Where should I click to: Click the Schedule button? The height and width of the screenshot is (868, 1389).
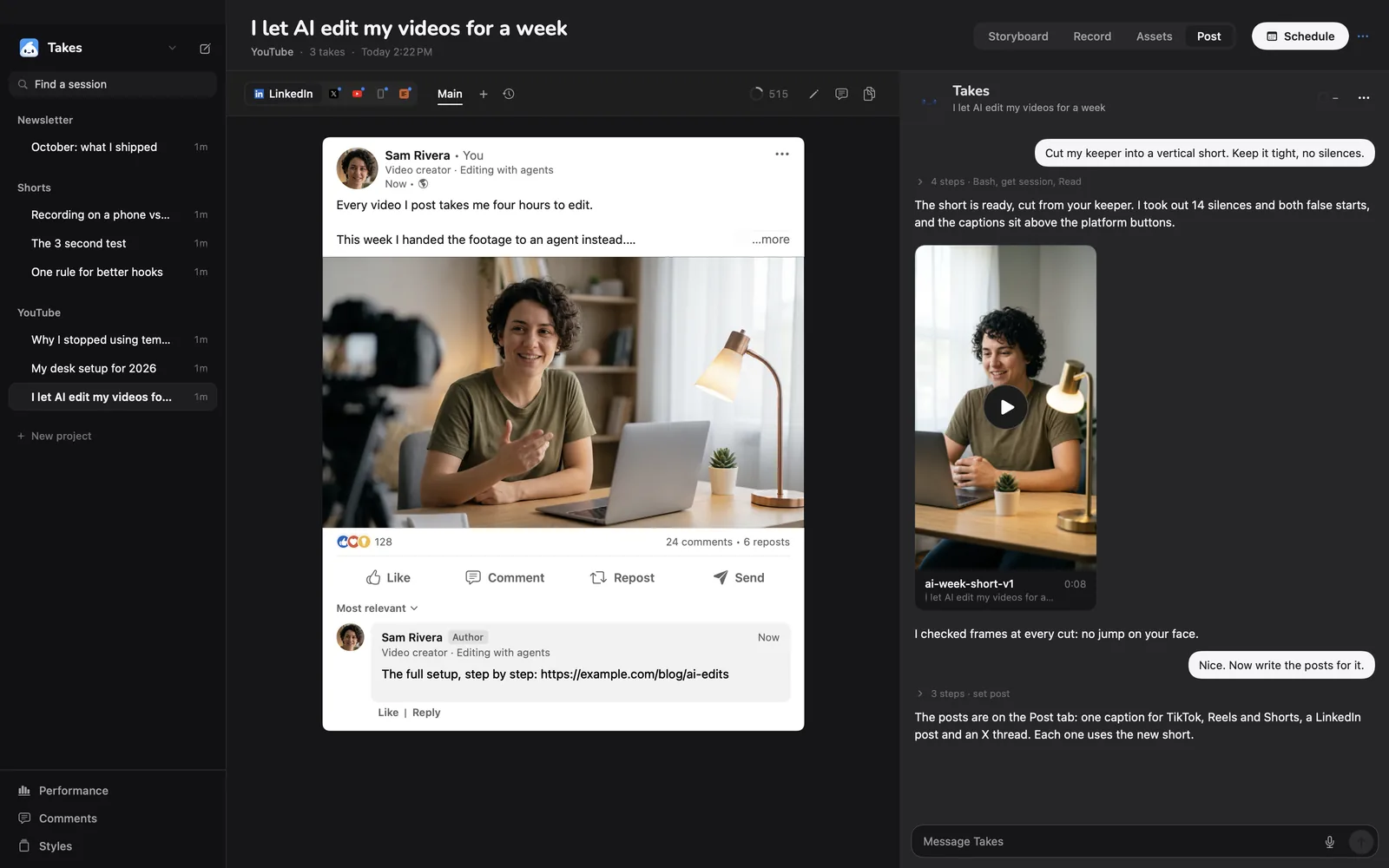point(1300,36)
